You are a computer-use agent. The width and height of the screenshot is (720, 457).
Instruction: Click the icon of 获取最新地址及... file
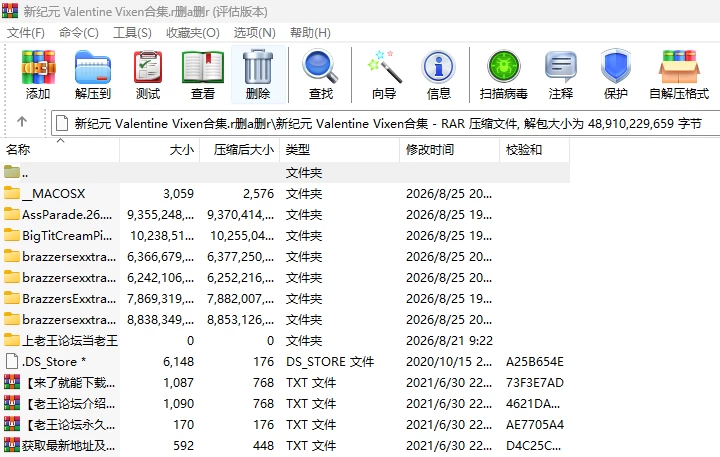pyautogui.click(x=12, y=445)
